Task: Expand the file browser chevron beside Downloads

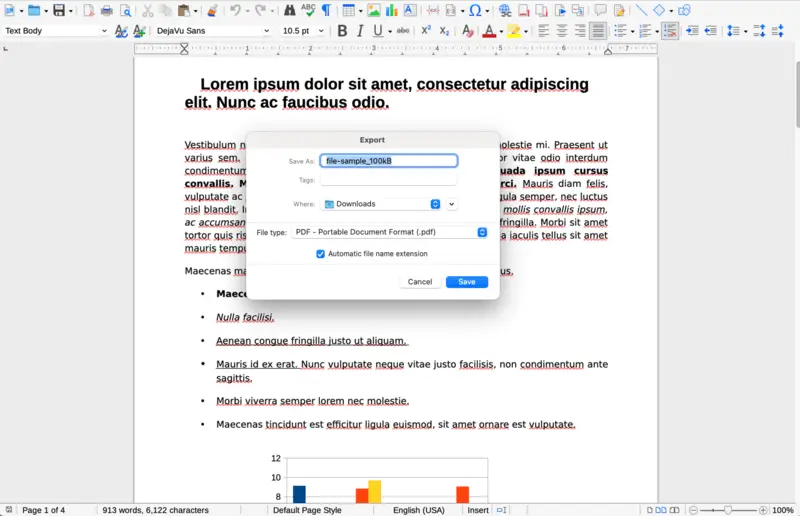Action: pyautogui.click(x=452, y=204)
